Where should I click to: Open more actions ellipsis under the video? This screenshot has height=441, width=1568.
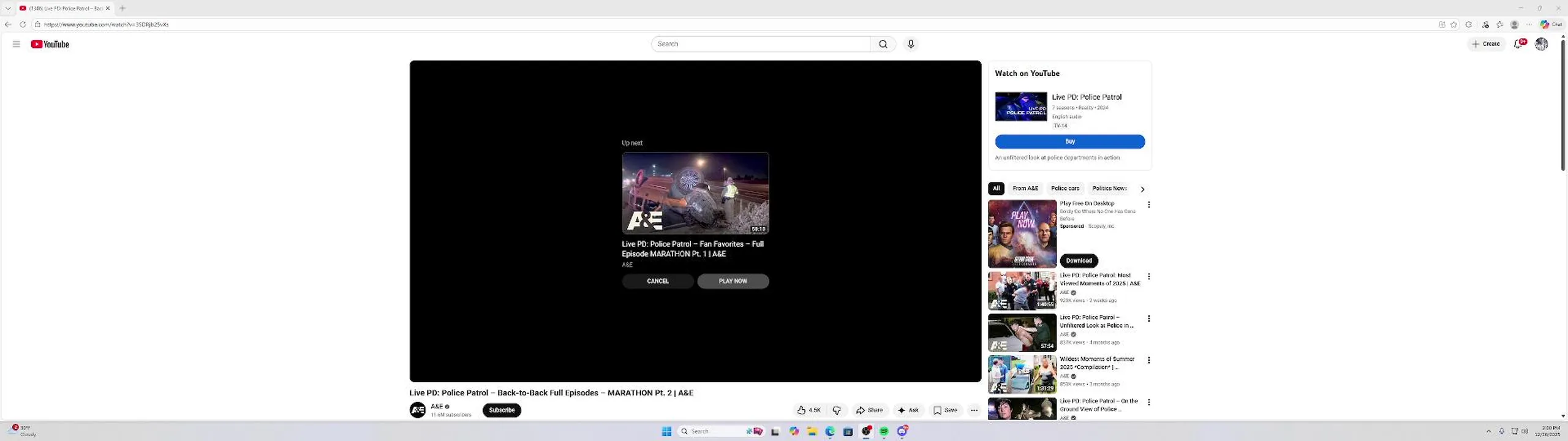pyautogui.click(x=974, y=410)
